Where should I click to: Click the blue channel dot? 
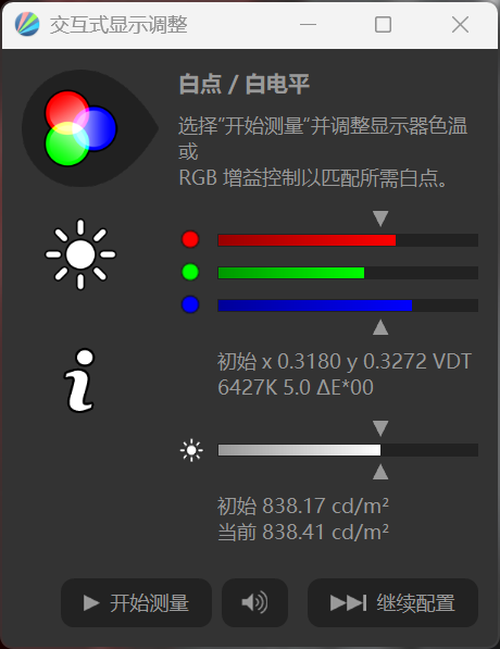pyautogui.click(x=190, y=305)
